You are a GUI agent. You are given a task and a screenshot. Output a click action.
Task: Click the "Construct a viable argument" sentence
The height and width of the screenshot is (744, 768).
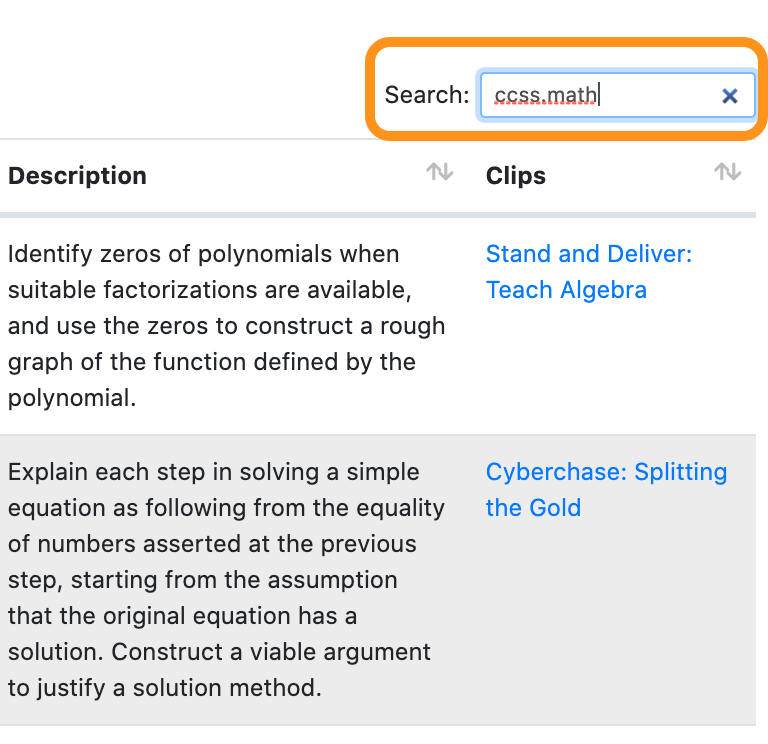pos(270,653)
